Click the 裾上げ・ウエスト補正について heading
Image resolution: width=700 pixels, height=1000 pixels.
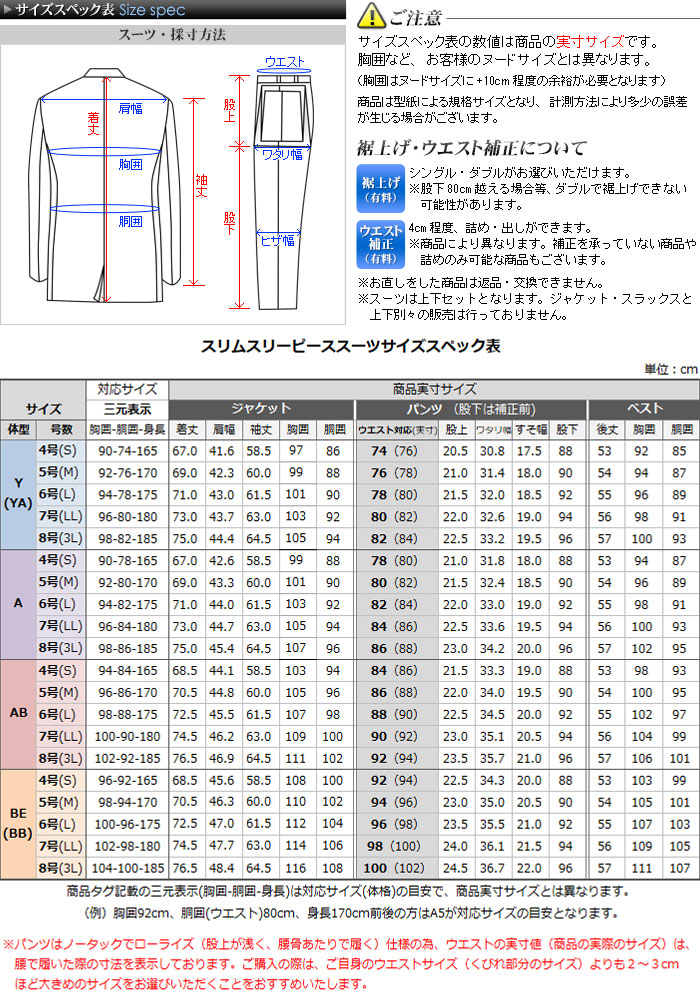[x=471, y=148]
